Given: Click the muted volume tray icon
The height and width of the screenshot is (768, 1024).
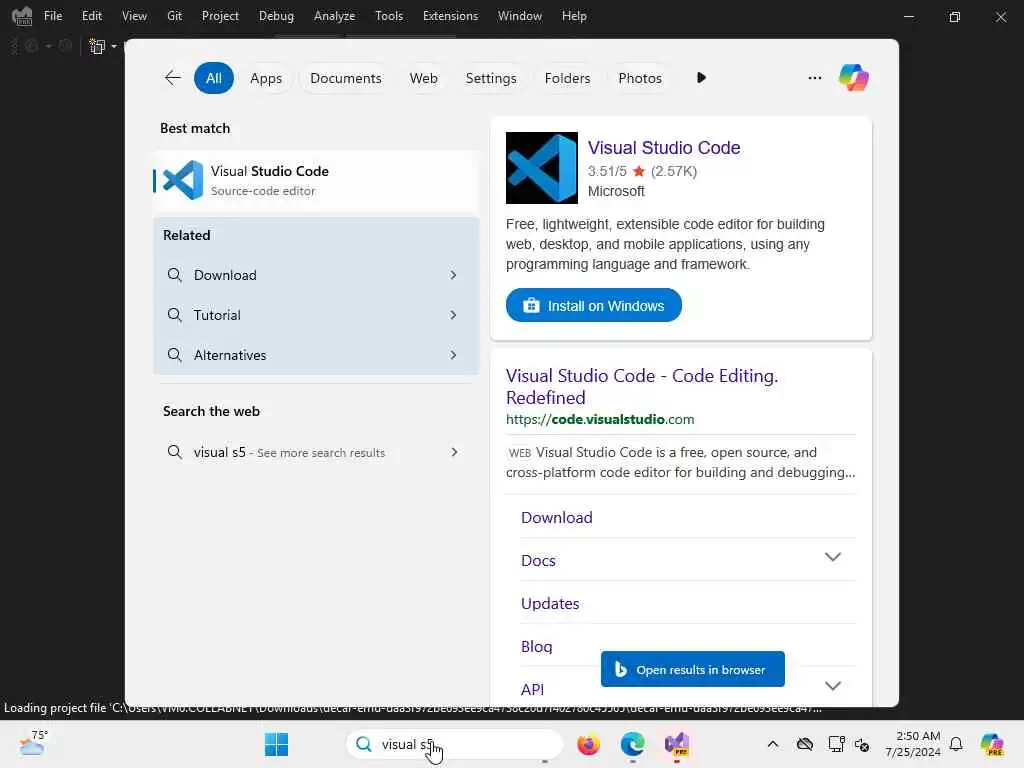Looking at the screenshot, I should (x=862, y=744).
